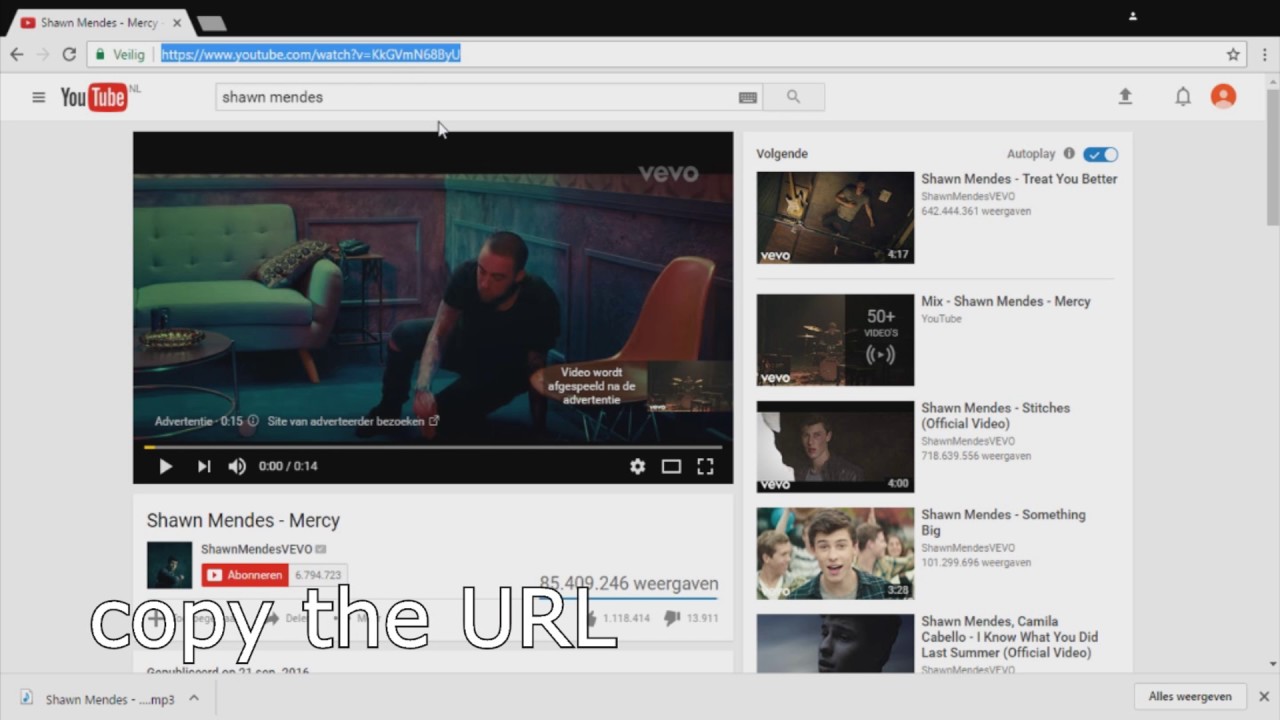
Task: Click the 85.409.246 weergaven view count
Action: [x=629, y=583]
